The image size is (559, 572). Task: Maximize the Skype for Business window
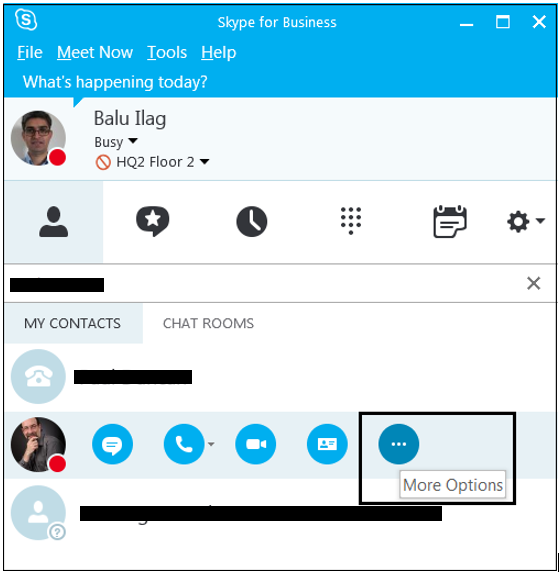tap(503, 22)
